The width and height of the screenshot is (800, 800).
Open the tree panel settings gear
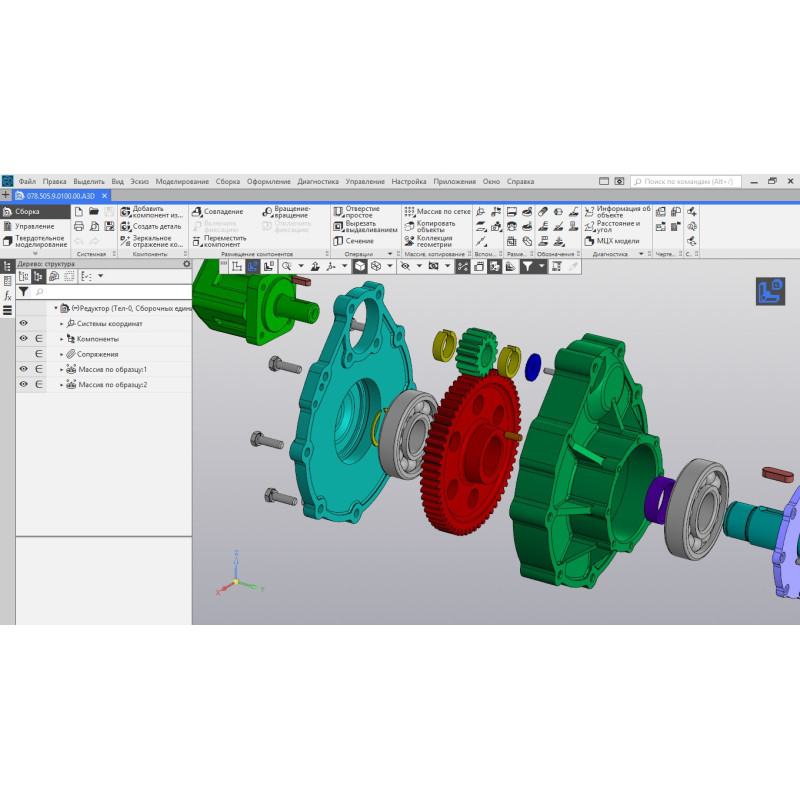186,264
